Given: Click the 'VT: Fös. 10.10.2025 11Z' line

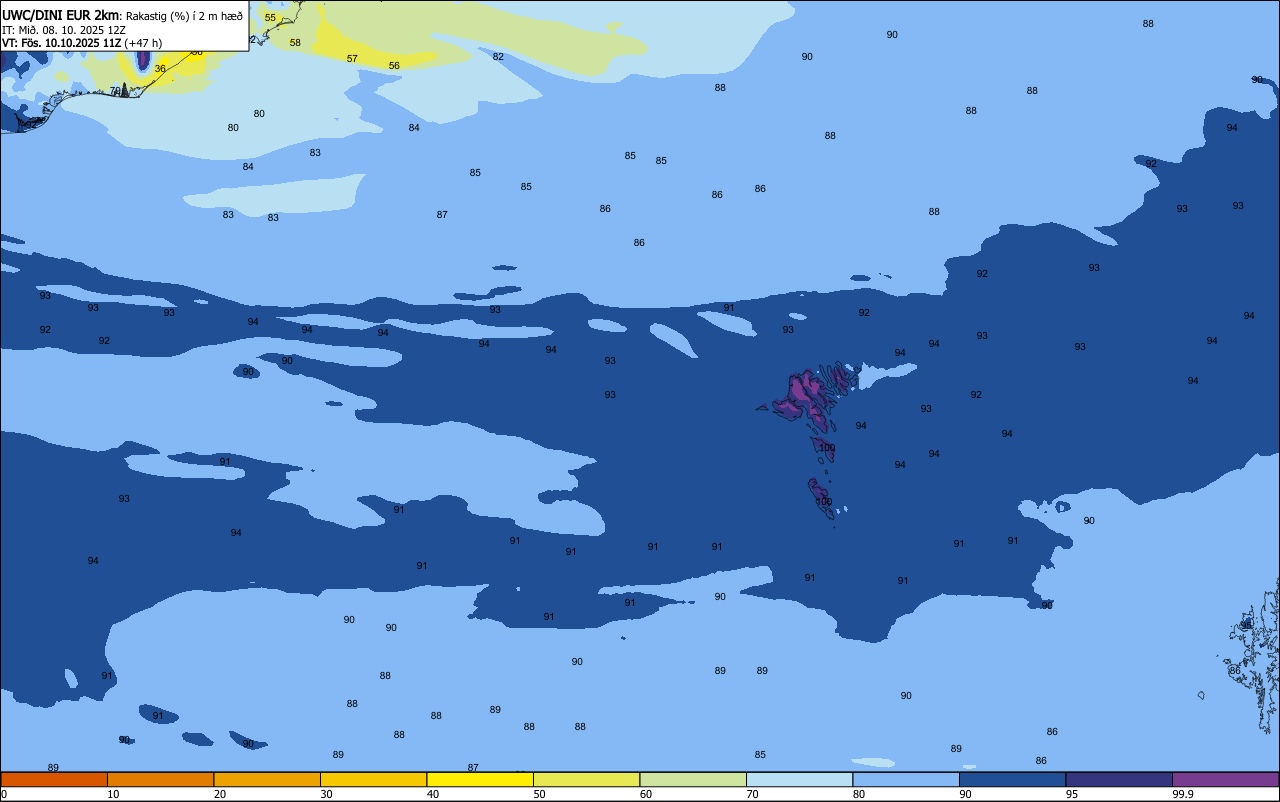Looking at the screenshot, I should [x=62, y=43].
